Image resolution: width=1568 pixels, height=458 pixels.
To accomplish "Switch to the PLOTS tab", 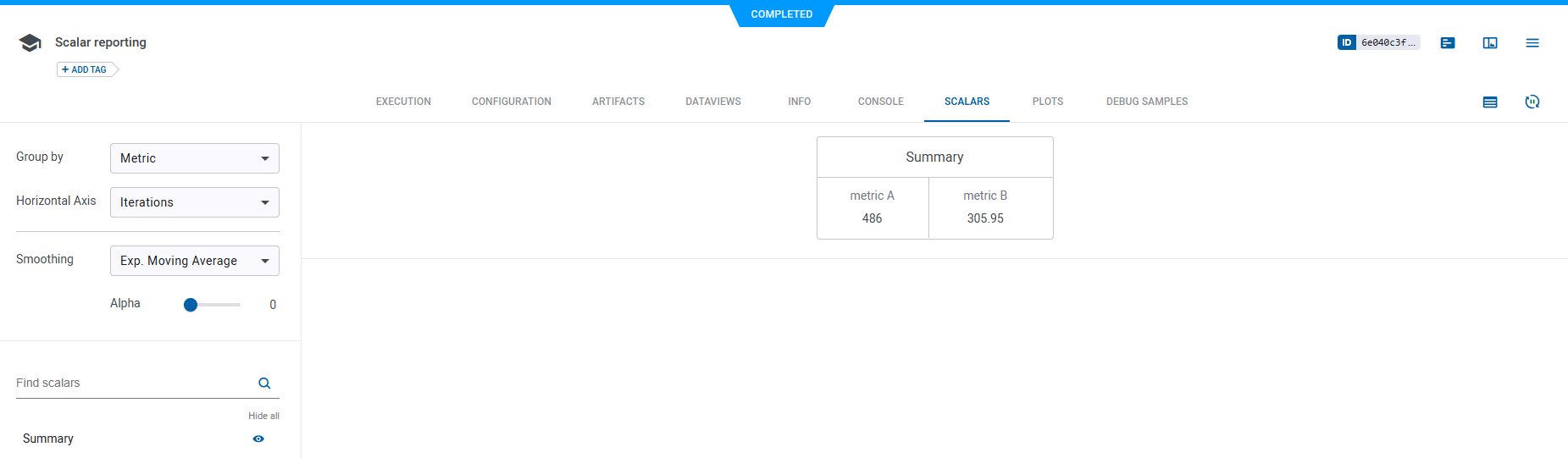I will (1047, 102).
